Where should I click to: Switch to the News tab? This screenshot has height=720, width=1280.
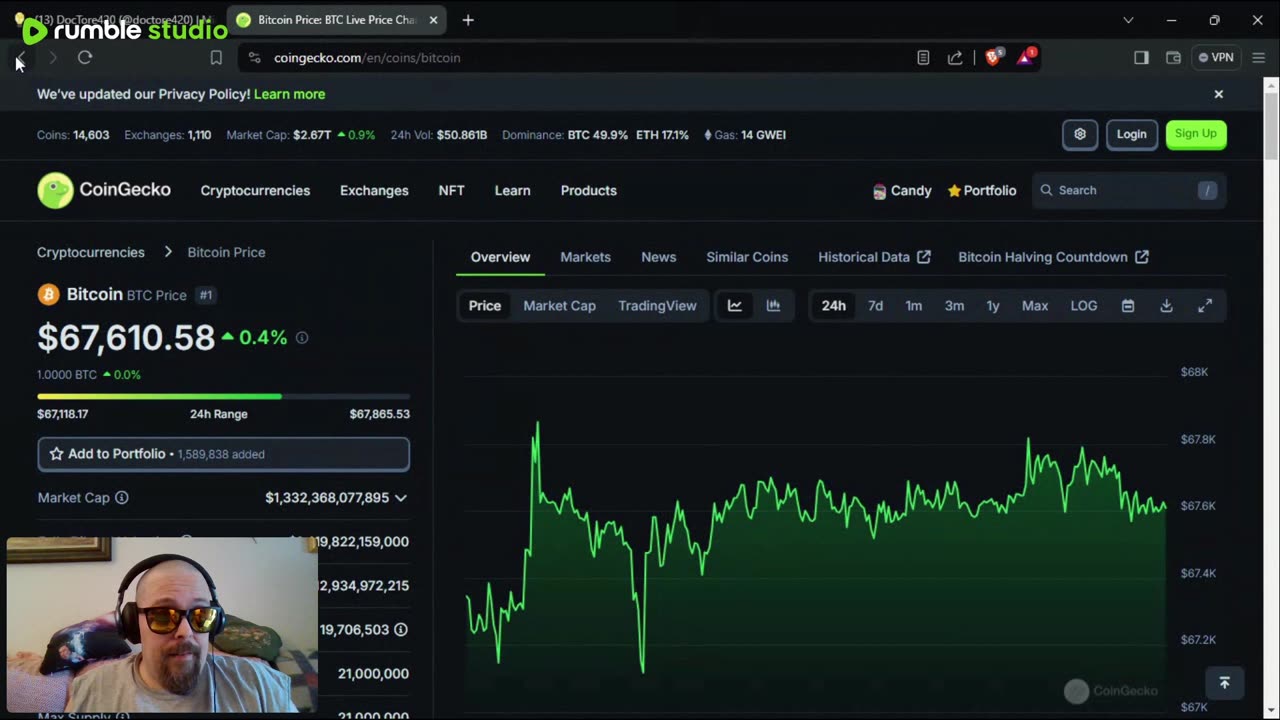point(658,257)
